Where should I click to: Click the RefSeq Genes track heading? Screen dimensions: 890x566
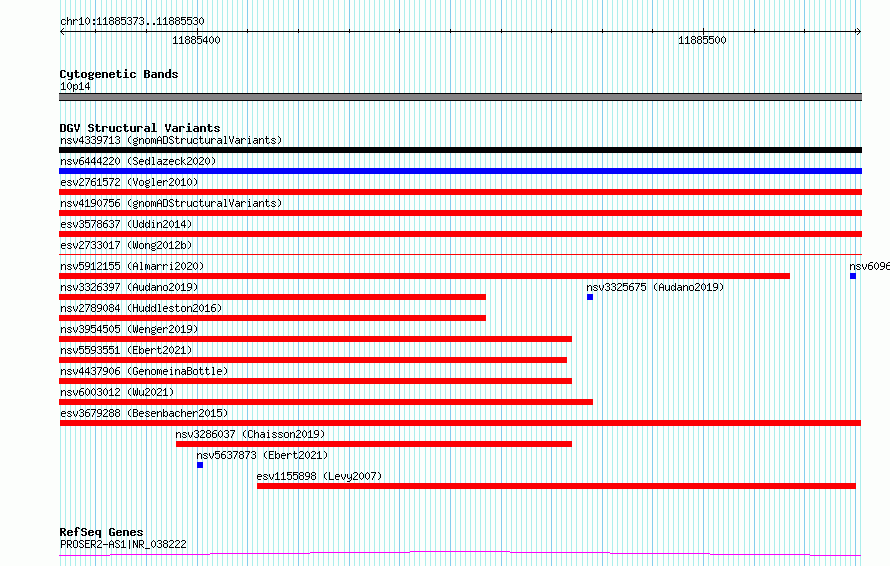point(101,532)
